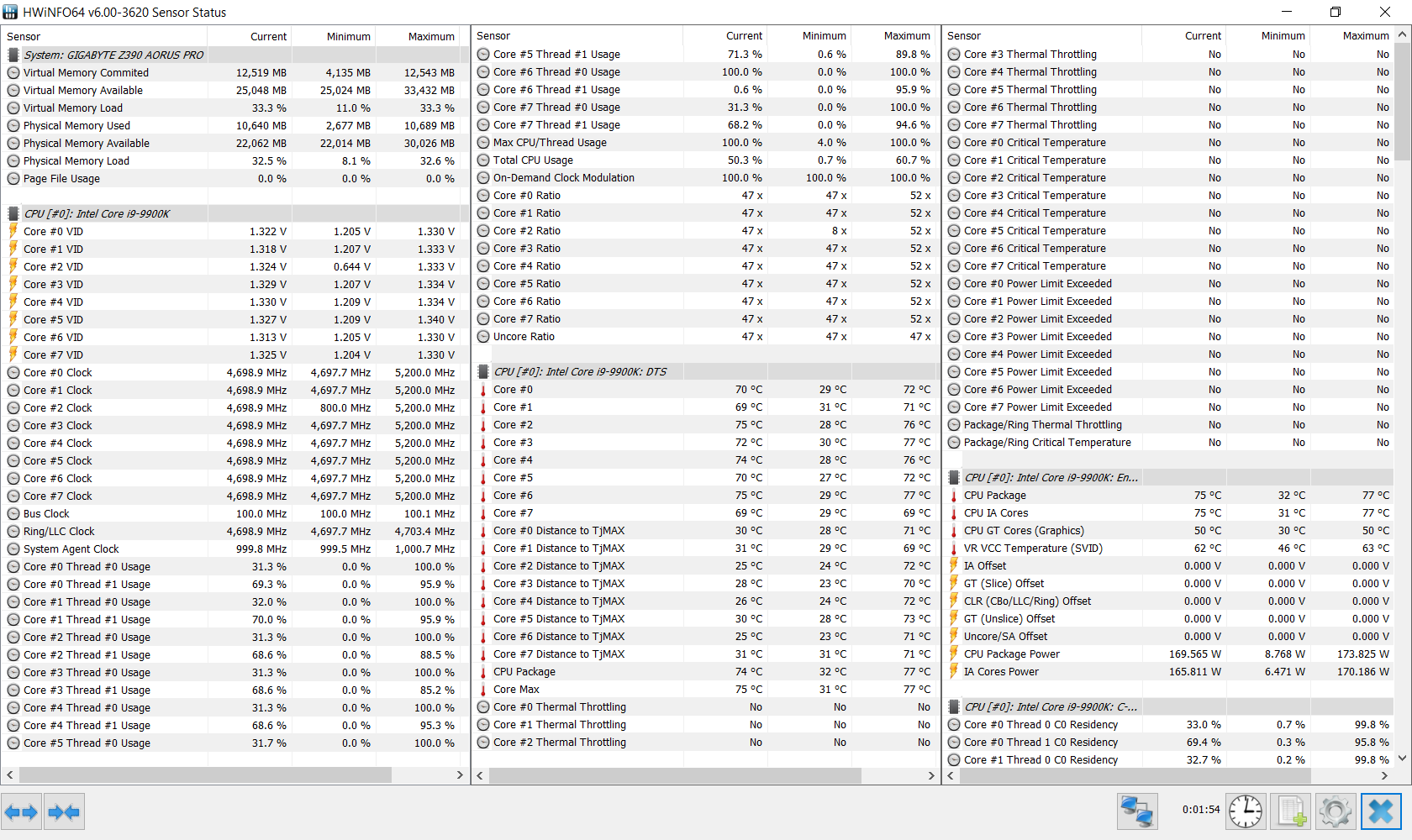Viewport: 1412px width, 840px height.
Task: Click the lightning icon beside Core #0 VID
Action: pyautogui.click(x=13, y=231)
